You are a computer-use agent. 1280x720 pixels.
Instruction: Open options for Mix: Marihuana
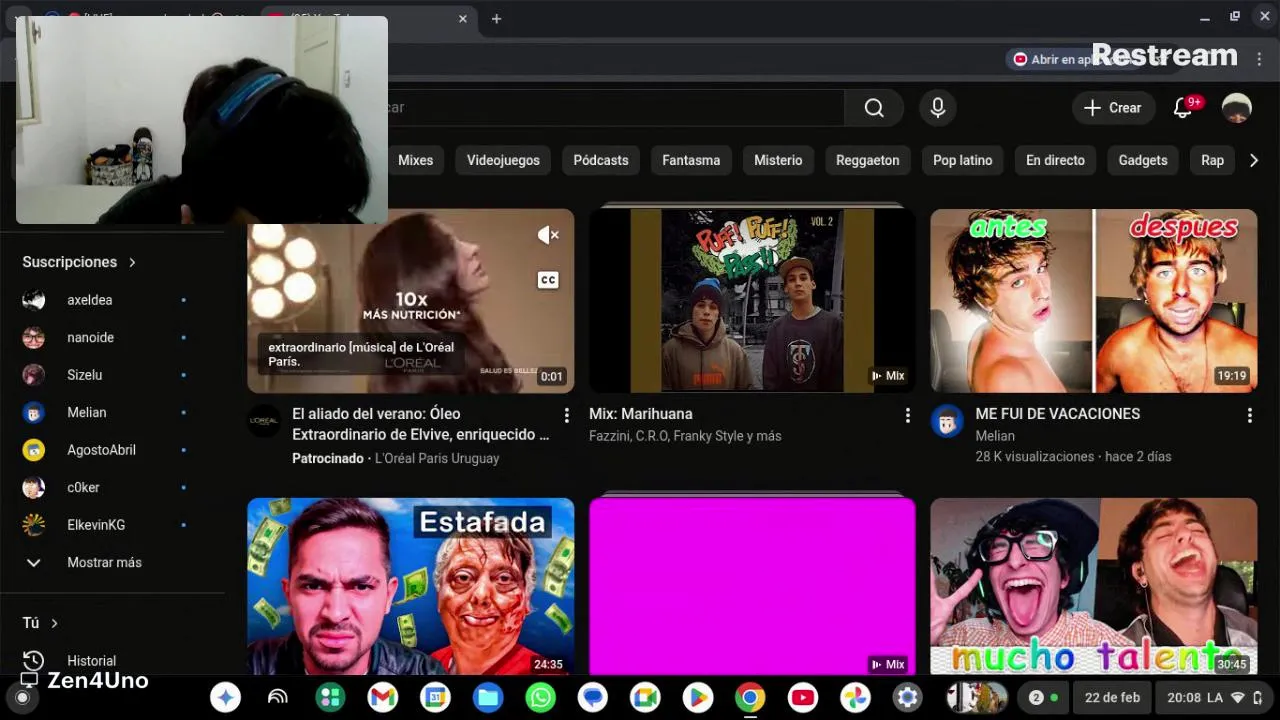(907, 415)
